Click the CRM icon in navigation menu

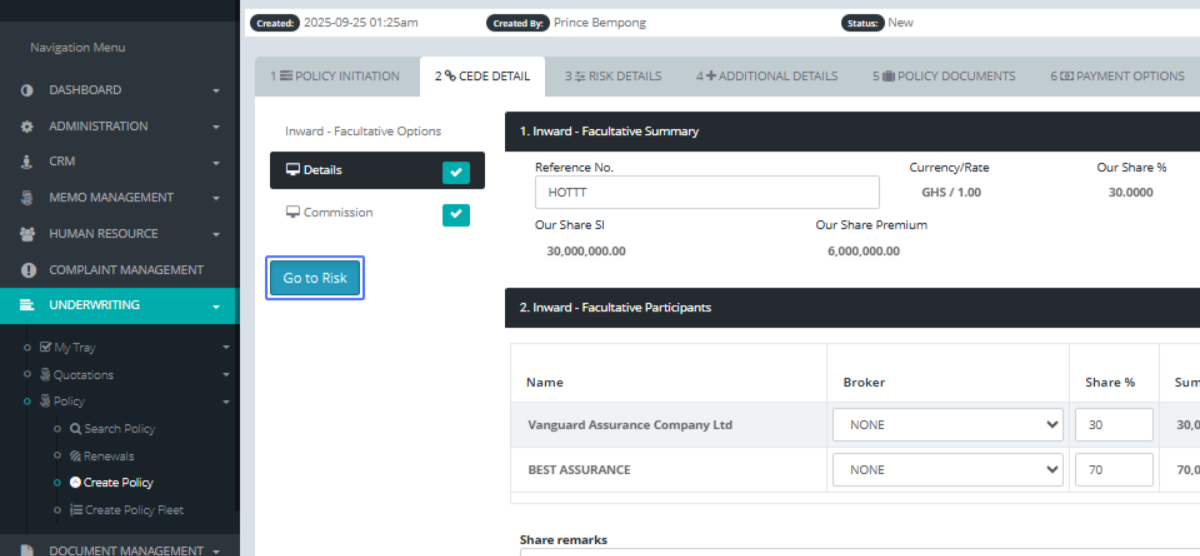pos(27,162)
